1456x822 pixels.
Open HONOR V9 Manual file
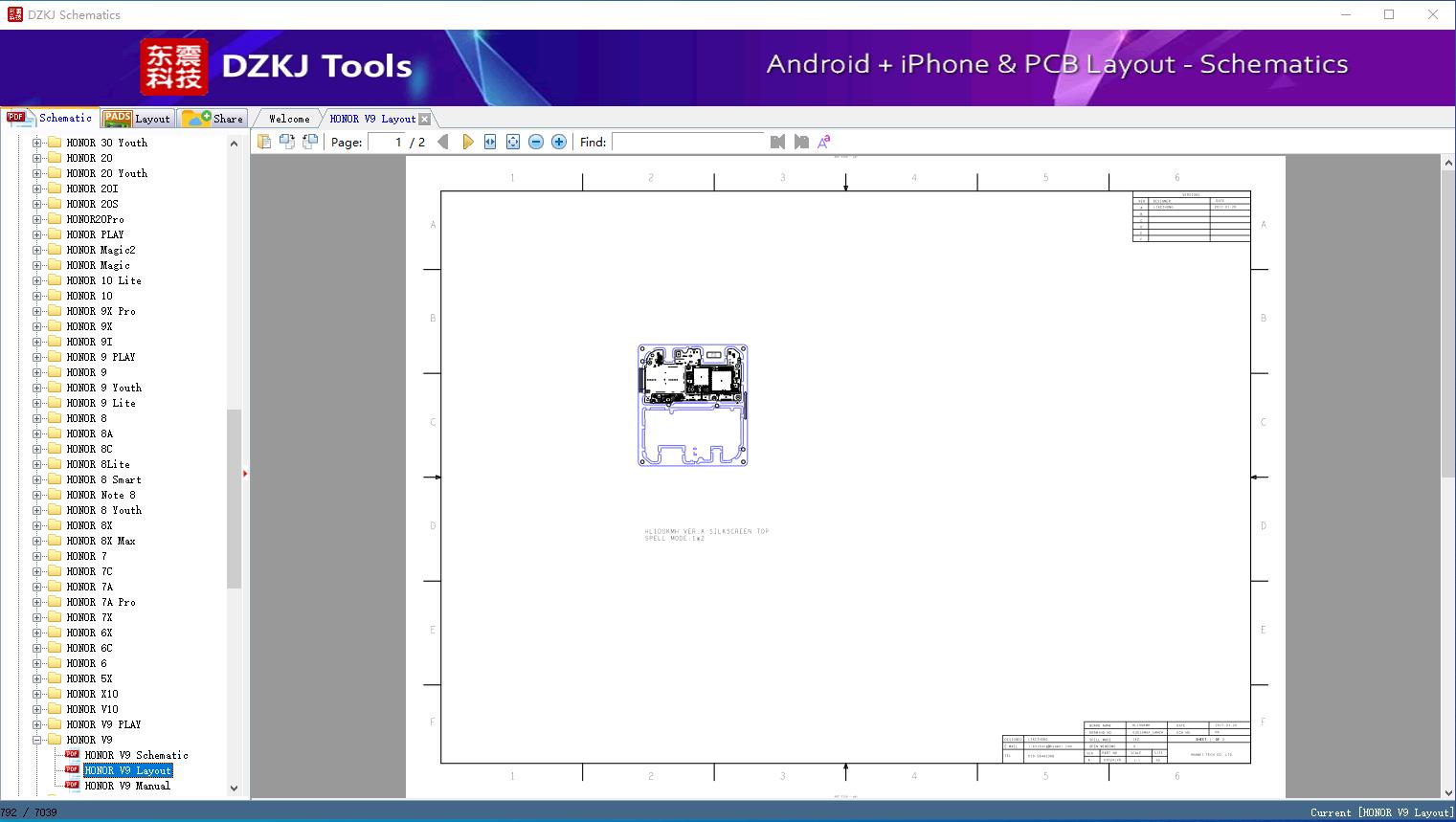[x=127, y=786]
